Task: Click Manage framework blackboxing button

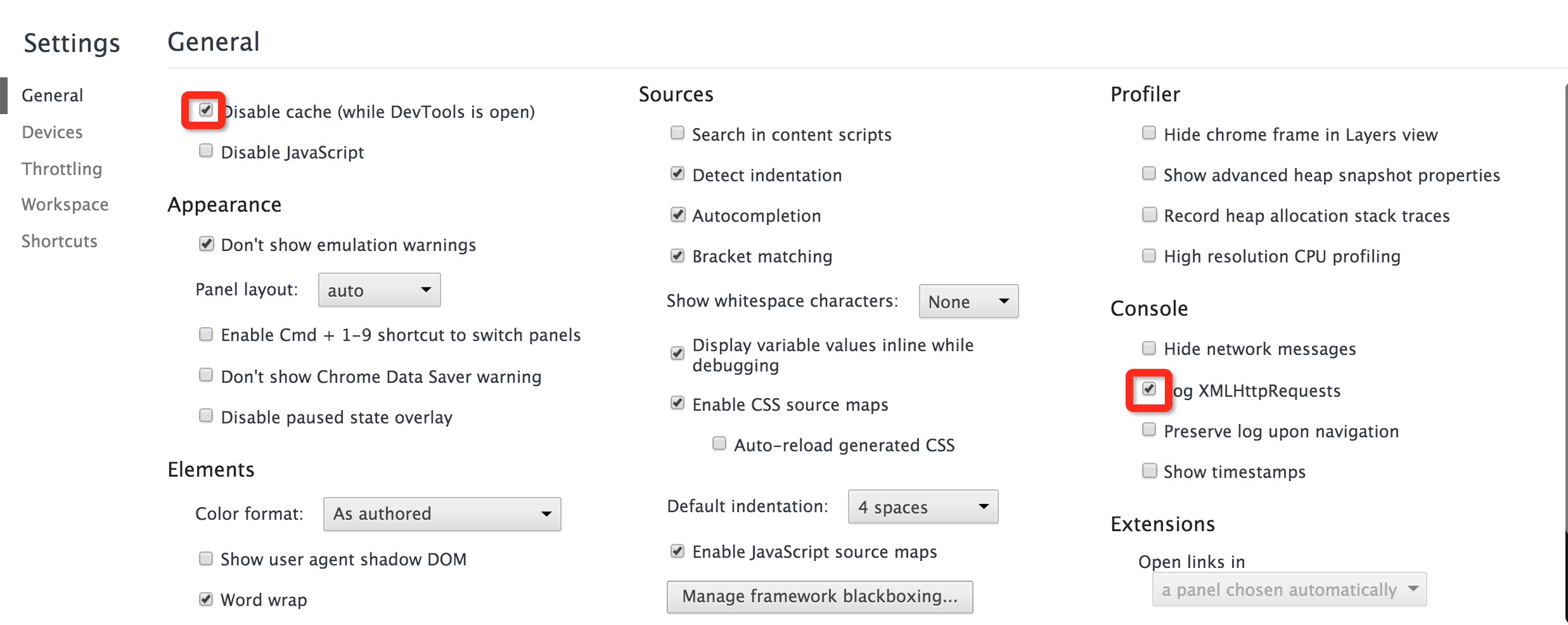Action: point(819,596)
